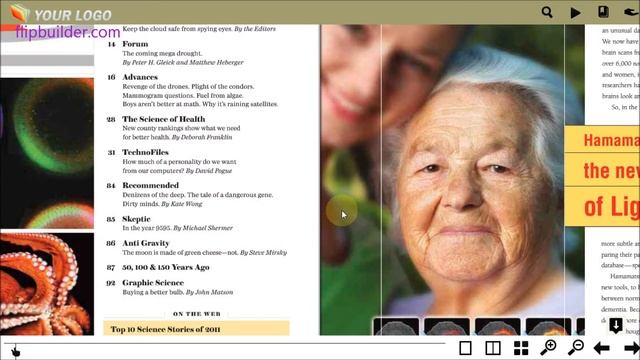
Task: Click the elderly woman's portrait photo
Action: pos(452,180)
